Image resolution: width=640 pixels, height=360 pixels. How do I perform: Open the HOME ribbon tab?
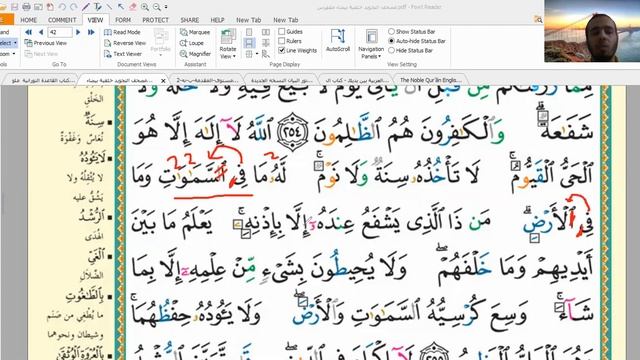[x=29, y=20]
